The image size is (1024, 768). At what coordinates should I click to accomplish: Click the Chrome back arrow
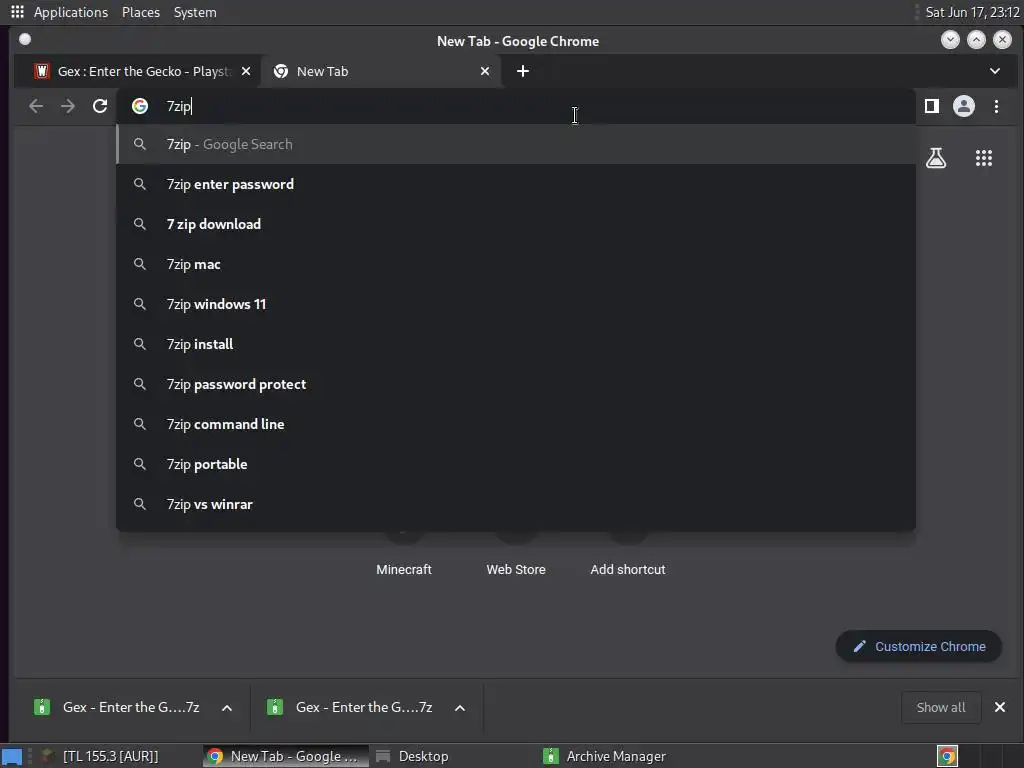pyautogui.click(x=36, y=106)
